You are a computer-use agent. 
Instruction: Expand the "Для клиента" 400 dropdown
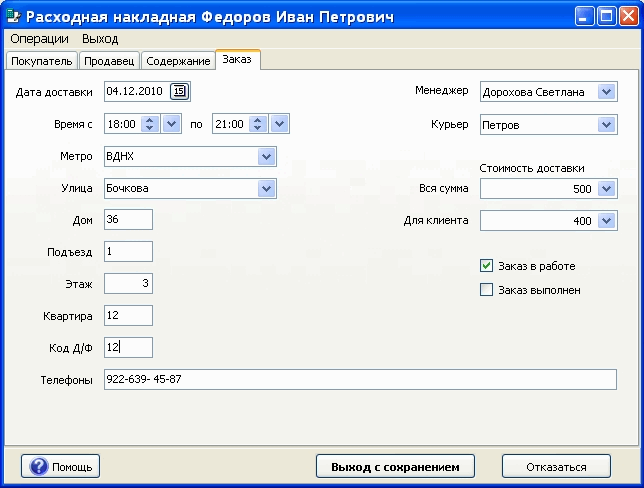point(607,221)
